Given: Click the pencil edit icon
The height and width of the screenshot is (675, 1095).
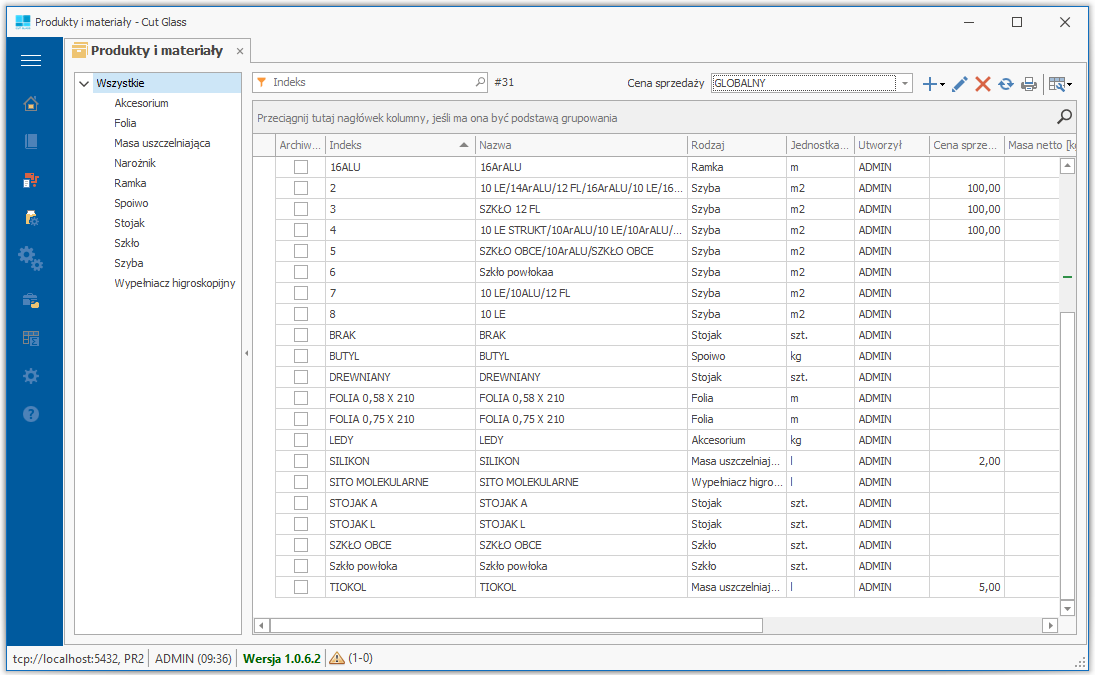Looking at the screenshot, I should pos(960,84).
